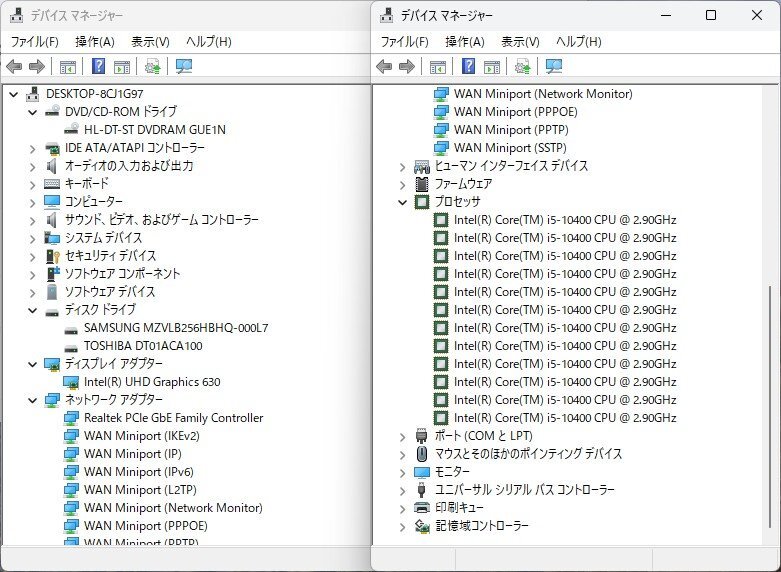Select WAN Miniport (IPv6) entry
Screen dimensions: 781x572
tap(138, 472)
